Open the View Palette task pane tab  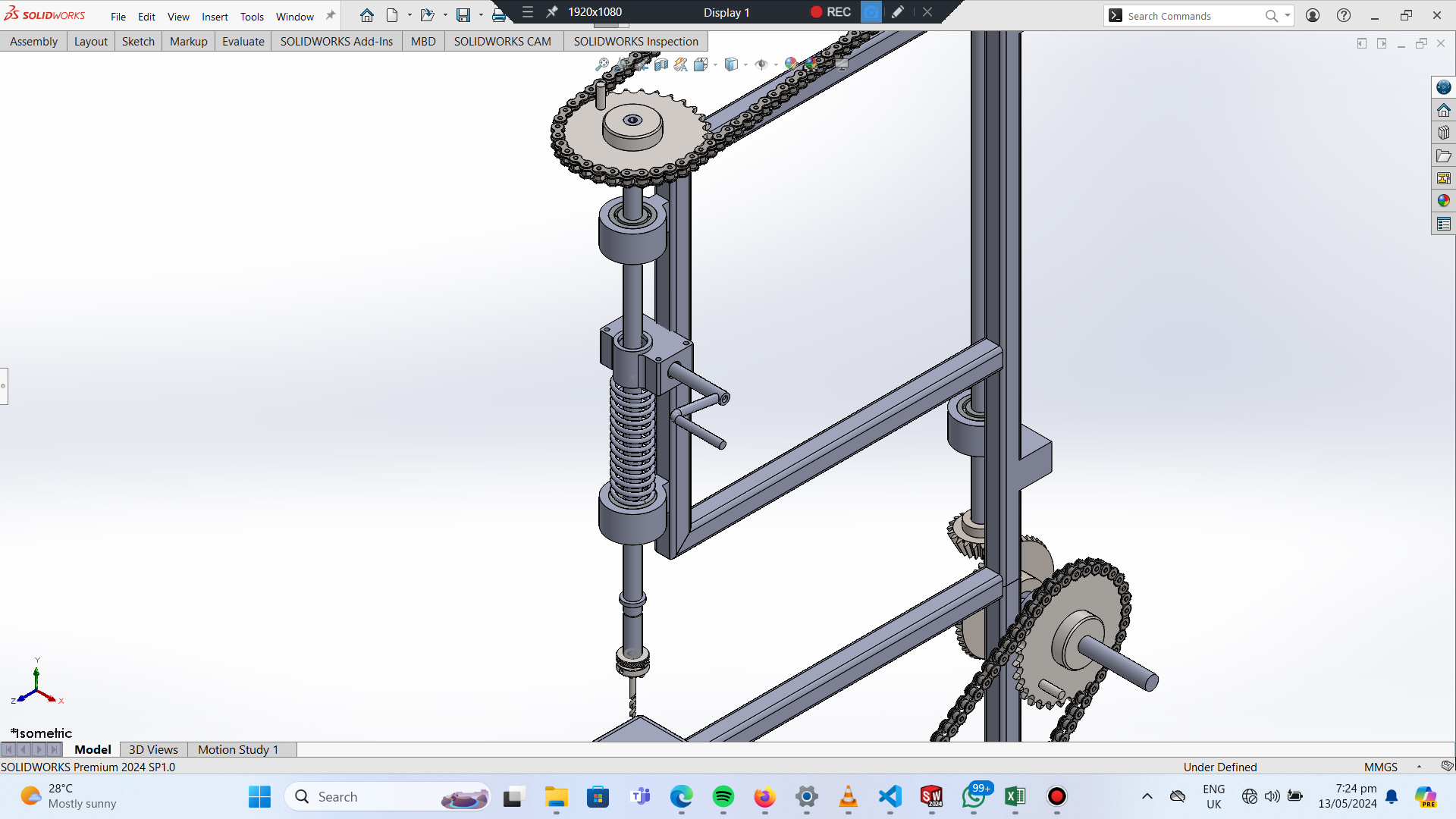click(1443, 178)
